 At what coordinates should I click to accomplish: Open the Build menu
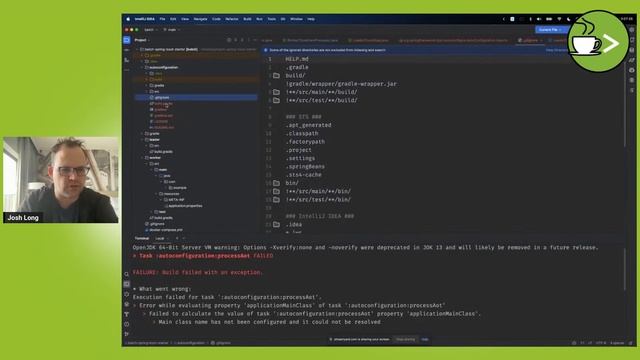point(247,19)
